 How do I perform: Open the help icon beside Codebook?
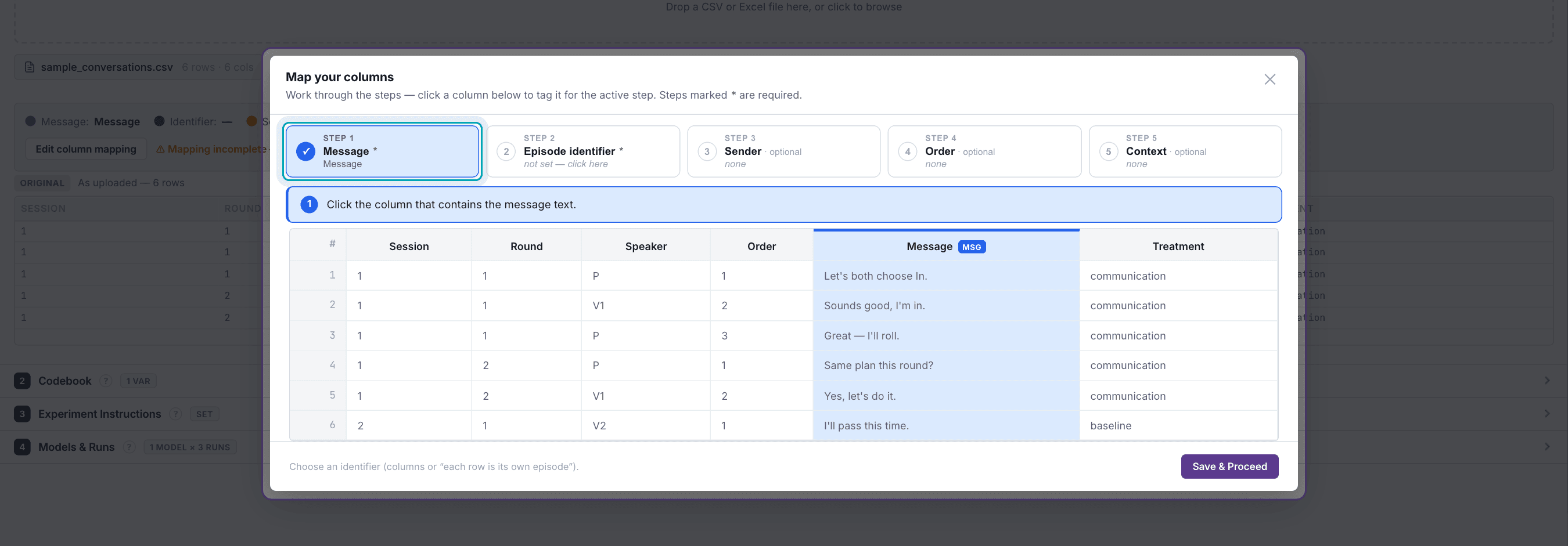click(106, 381)
